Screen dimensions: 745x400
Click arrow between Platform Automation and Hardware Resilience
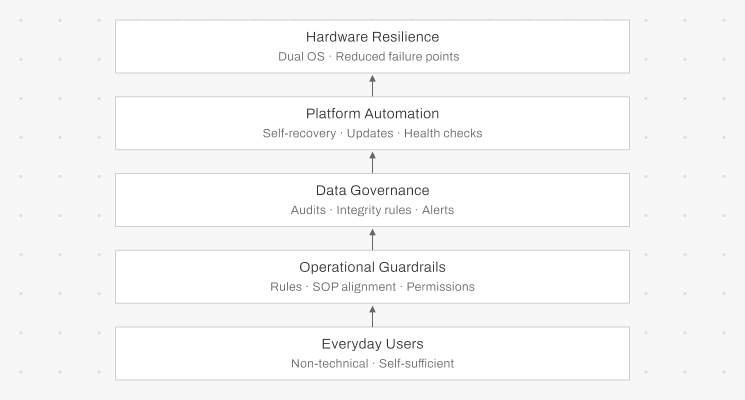tap(372, 85)
